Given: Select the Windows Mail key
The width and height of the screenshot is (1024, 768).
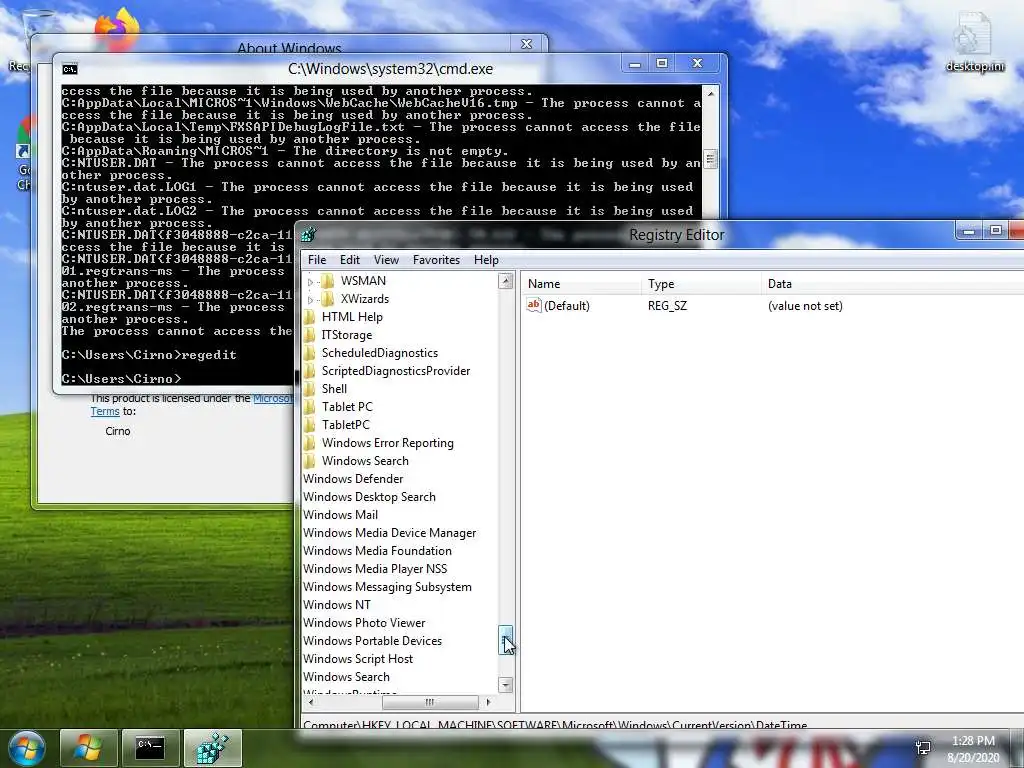Looking at the screenshot, I should pyautogui.click(x=340, y=515).
